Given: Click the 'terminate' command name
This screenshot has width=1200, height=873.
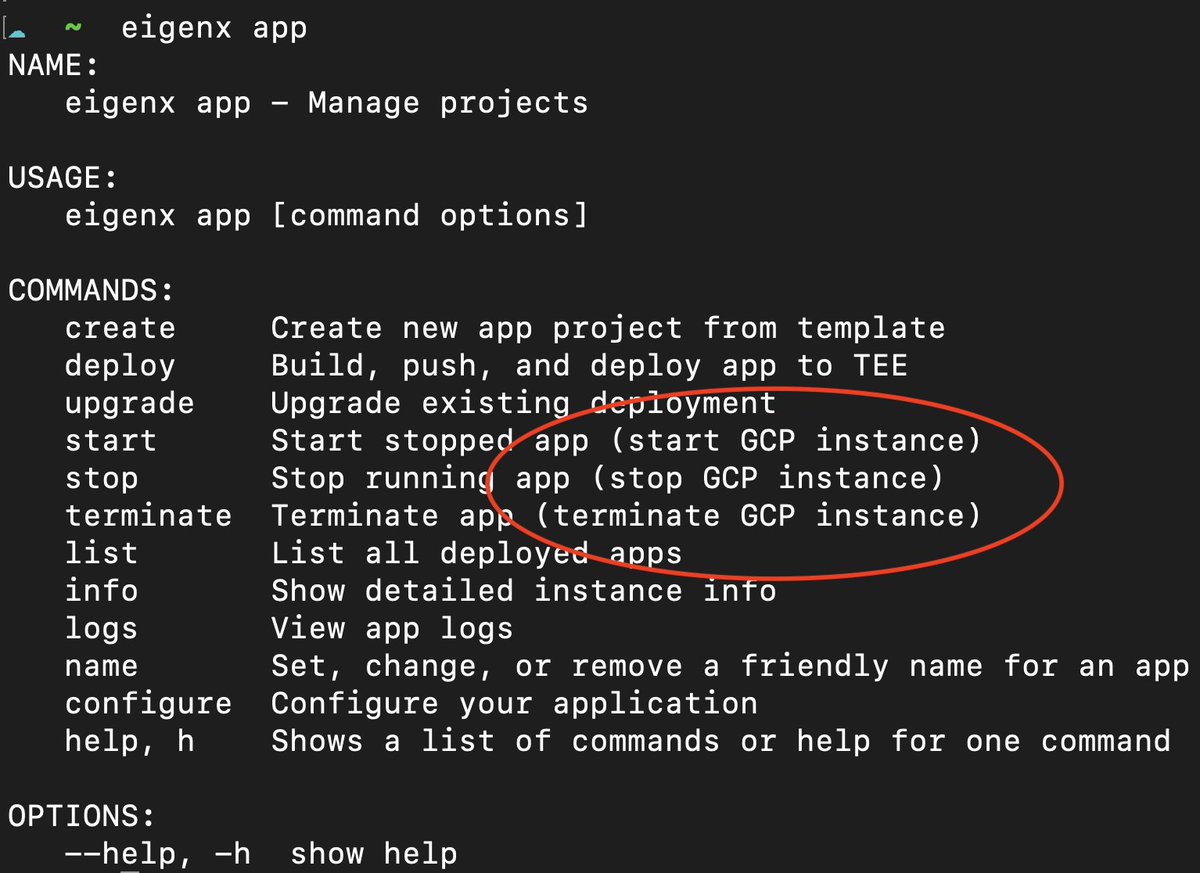Looking at the screenshot, I should 148,516.
